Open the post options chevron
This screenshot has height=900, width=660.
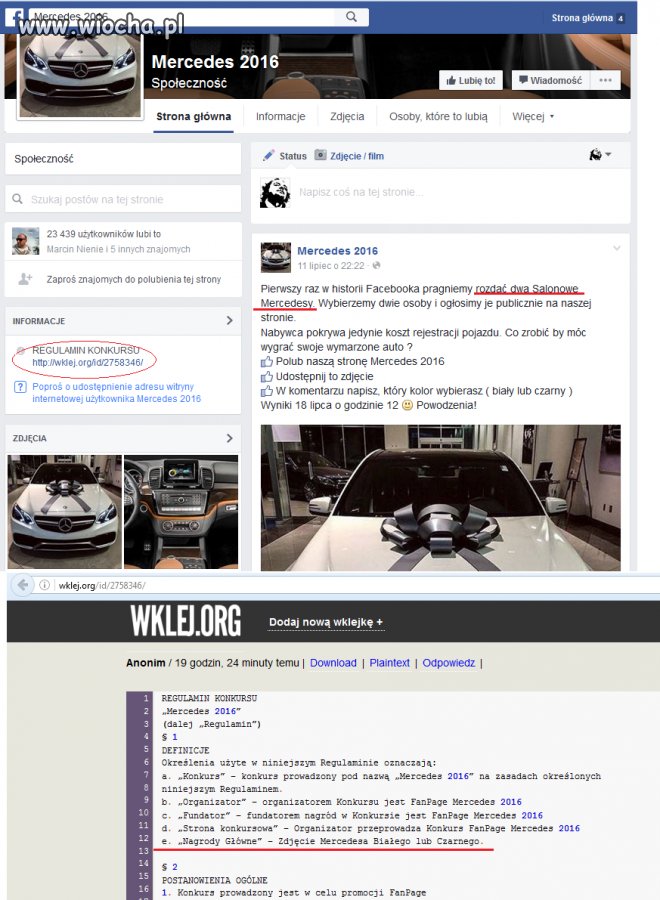(x=616, y=248)
